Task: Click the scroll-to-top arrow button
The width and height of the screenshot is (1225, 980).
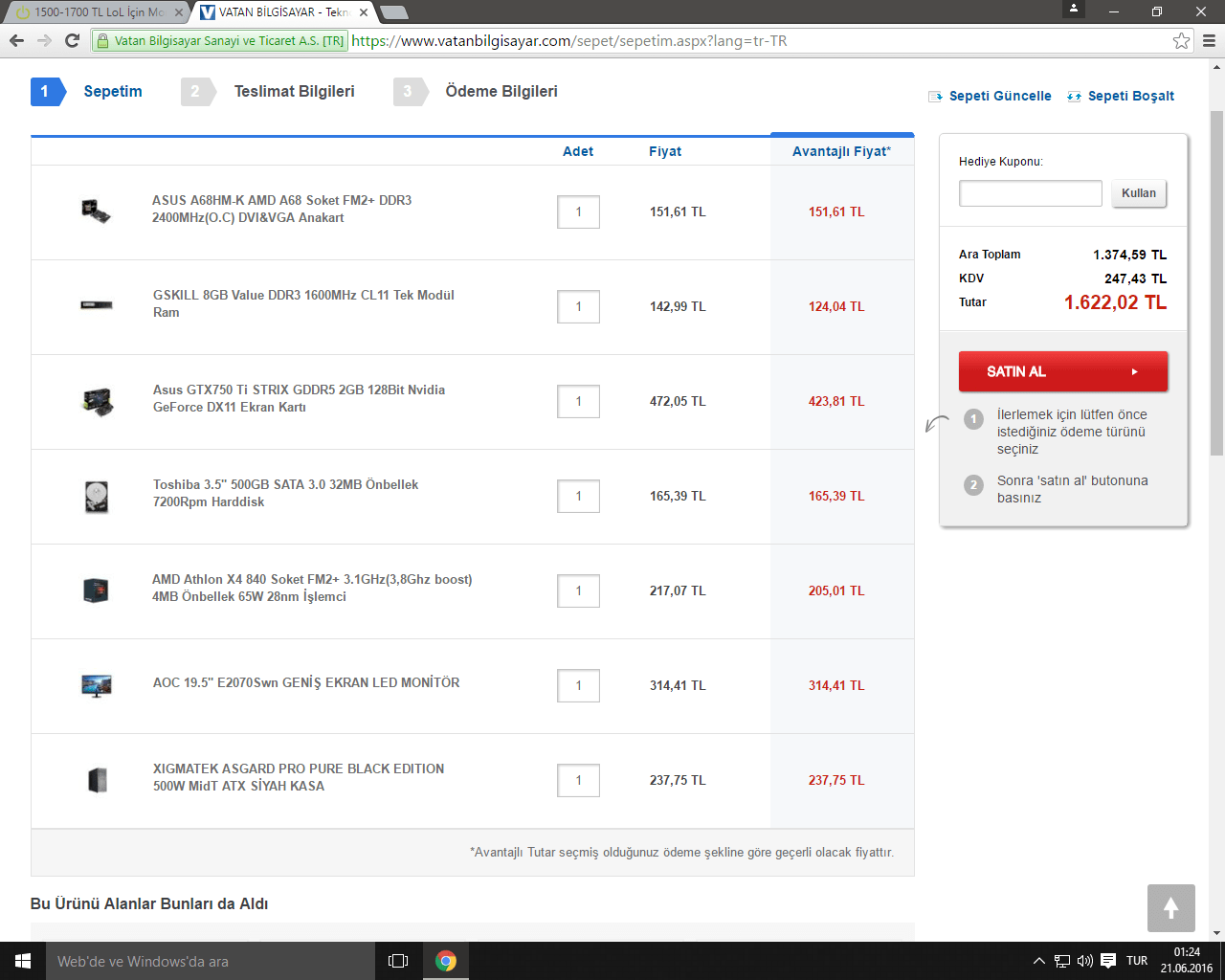Action: point(1171,908)
